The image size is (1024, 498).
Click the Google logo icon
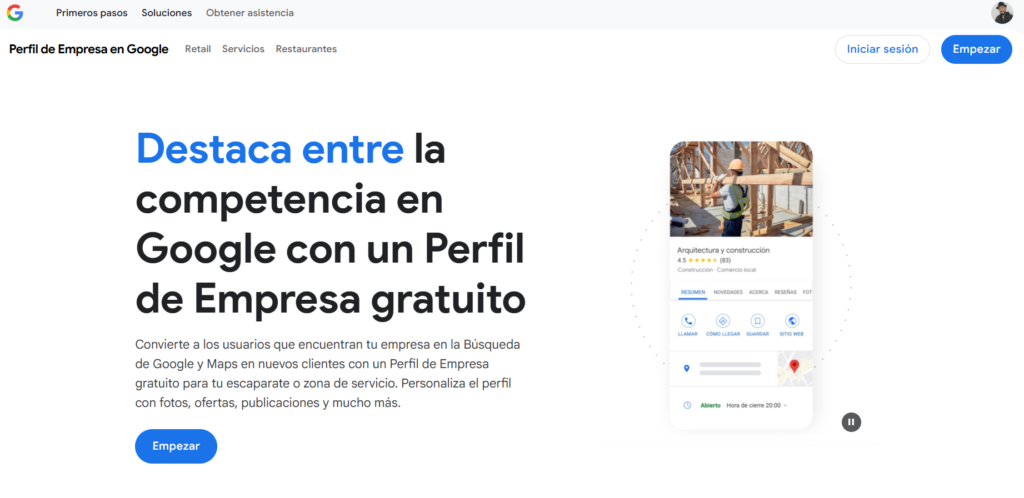click(x=14, y=13)
